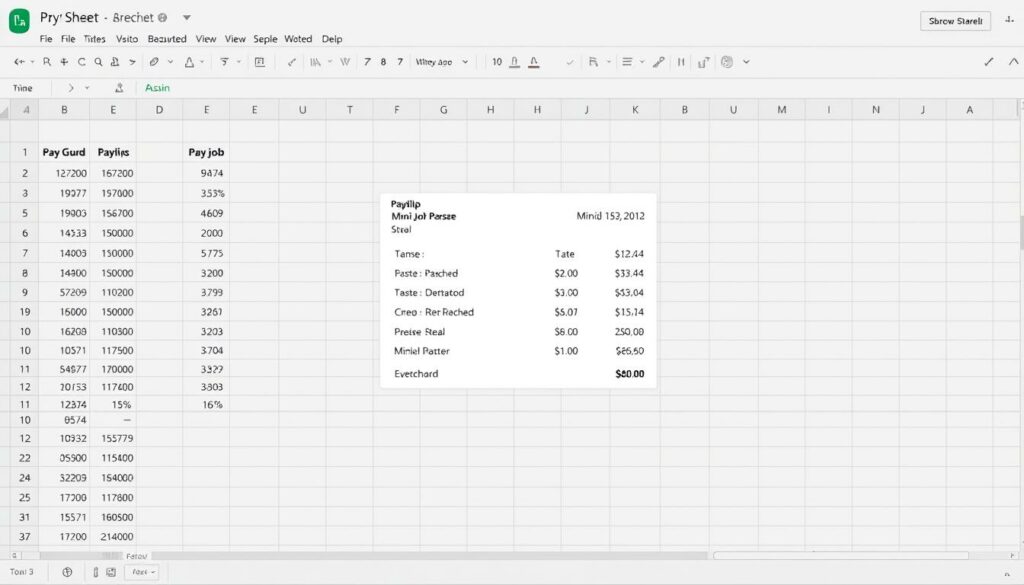1024x585 pixels.
Task: Open the Beauted menu
Action: 167,39
